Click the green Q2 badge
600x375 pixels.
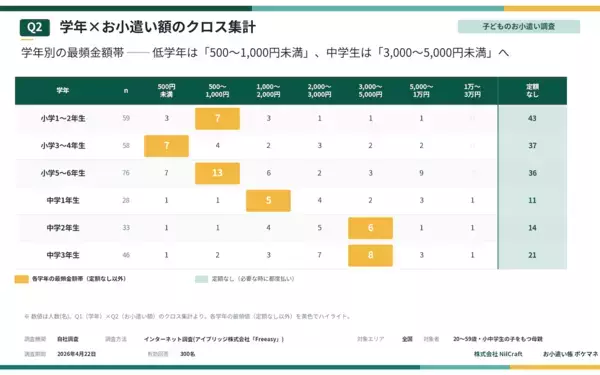pyautogui.click(x=34, y=28)
